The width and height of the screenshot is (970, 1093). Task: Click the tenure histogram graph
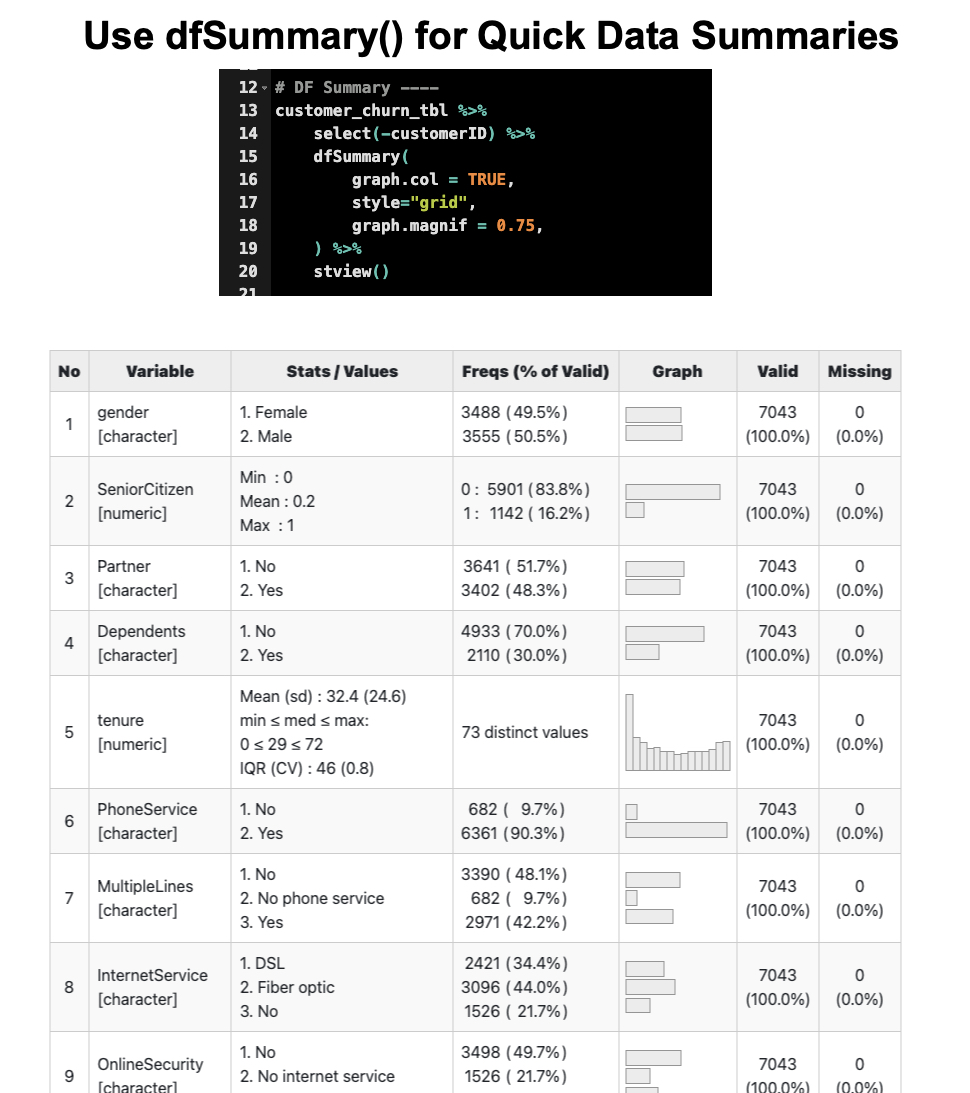(678, 733)
